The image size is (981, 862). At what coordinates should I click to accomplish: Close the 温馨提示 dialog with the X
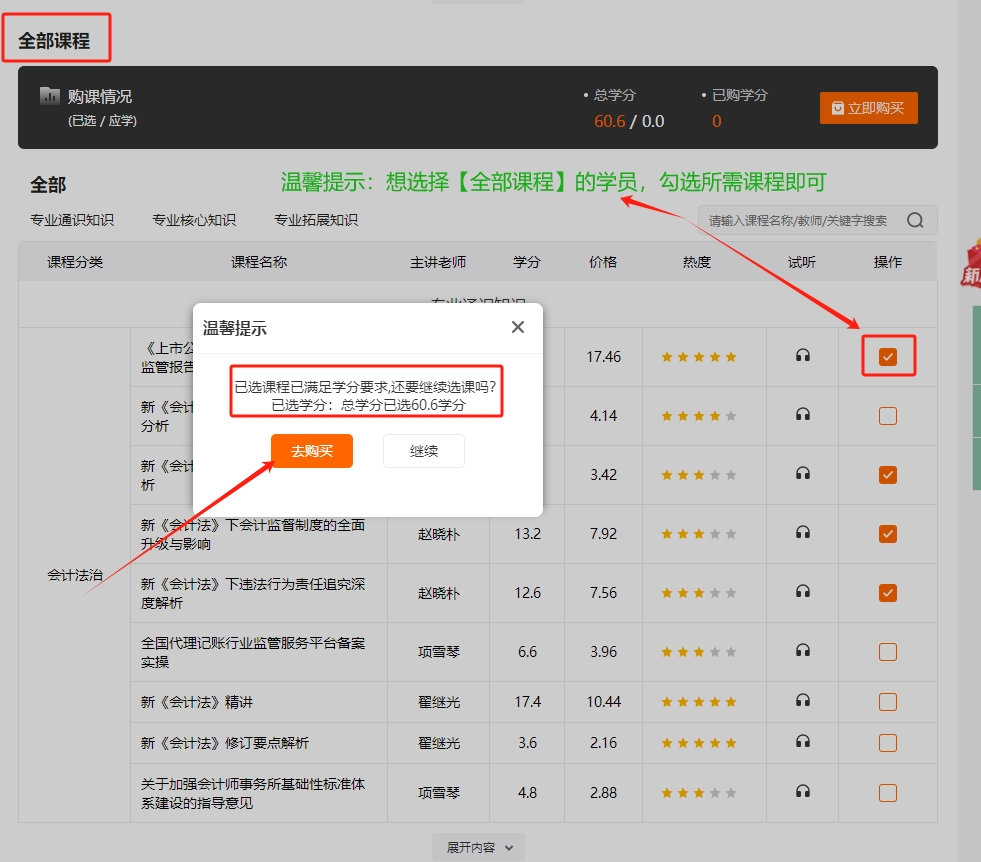517,326
